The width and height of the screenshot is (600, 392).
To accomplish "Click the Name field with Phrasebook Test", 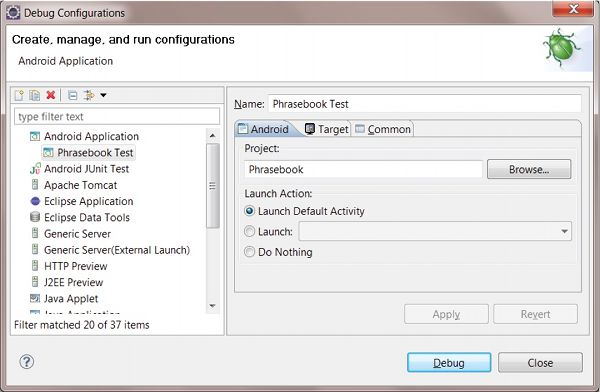I will pos(425,104).
